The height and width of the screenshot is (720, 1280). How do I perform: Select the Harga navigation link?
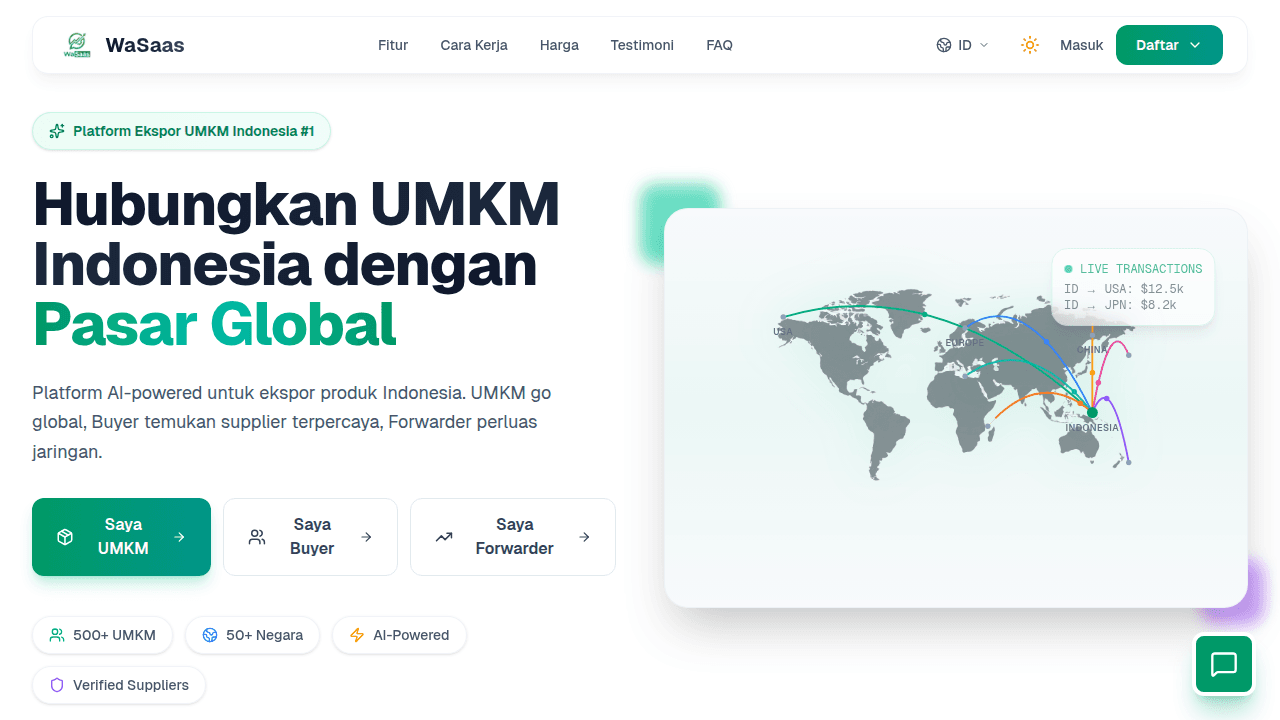[559, 45]
